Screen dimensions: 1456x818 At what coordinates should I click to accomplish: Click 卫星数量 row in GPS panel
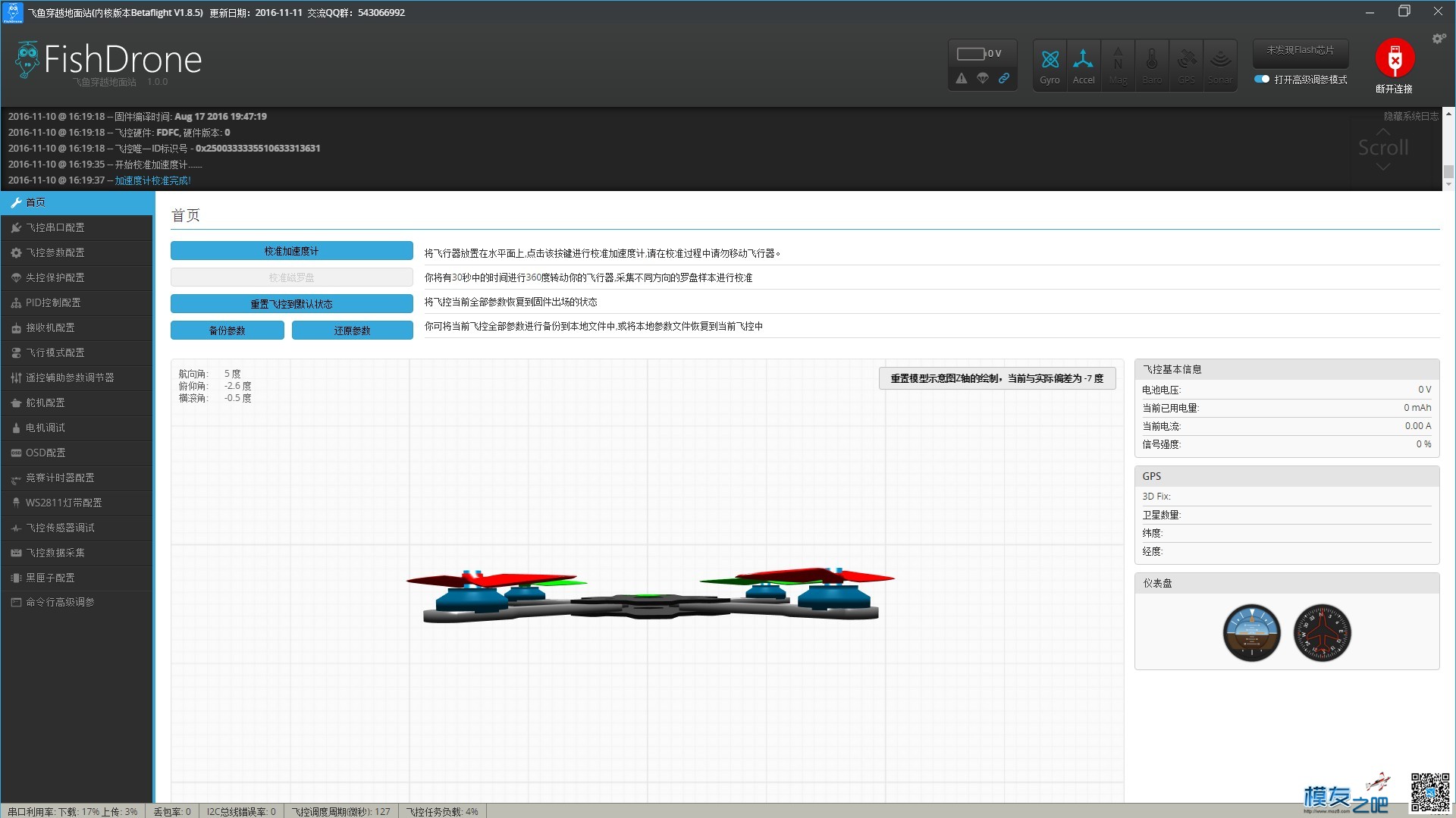tap(1287, 515)
